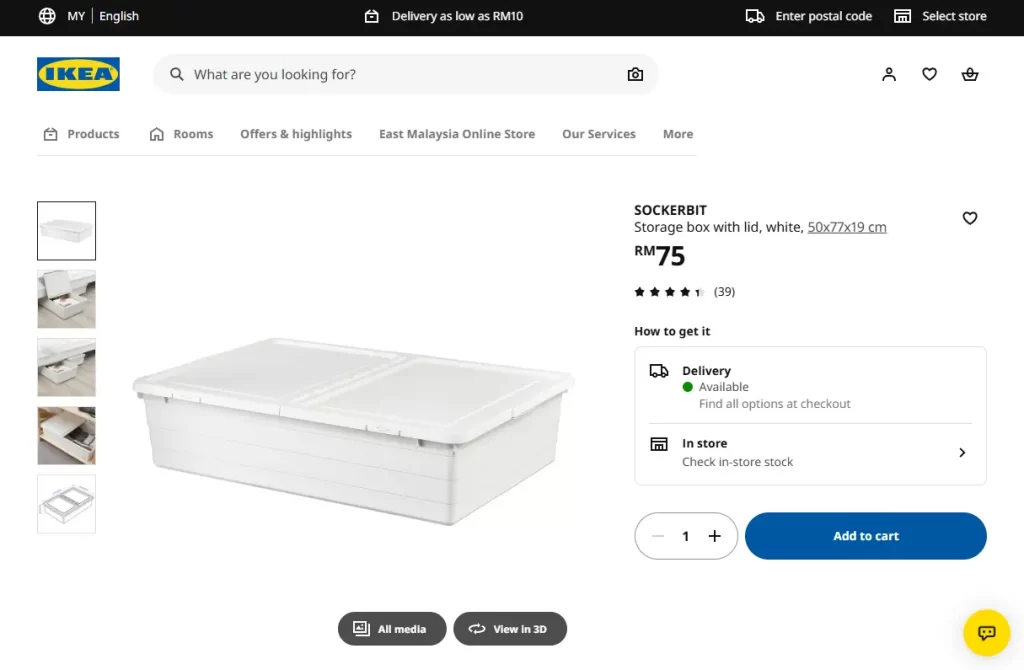Click the search input field

point(400,74)
